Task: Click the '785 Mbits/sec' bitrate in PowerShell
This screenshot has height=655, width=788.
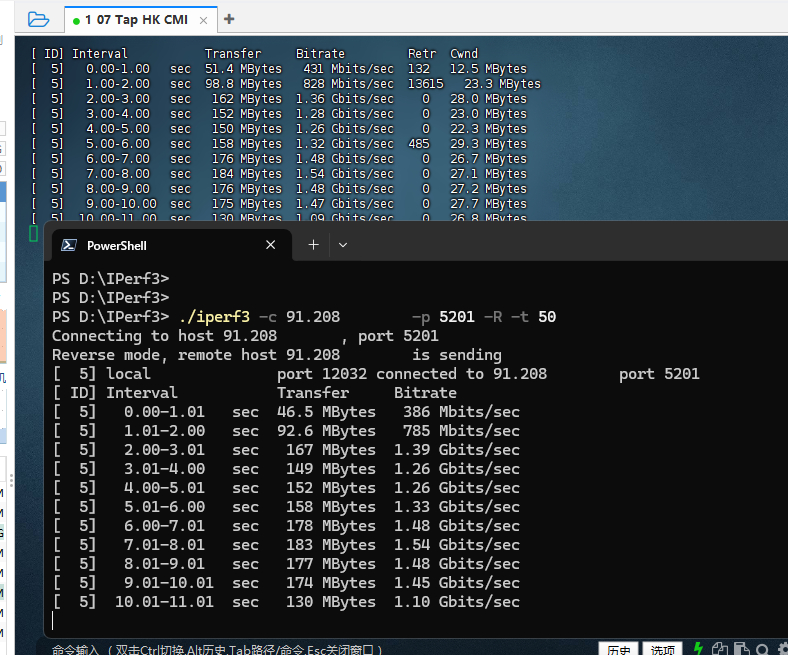Action: coord(461,431)
